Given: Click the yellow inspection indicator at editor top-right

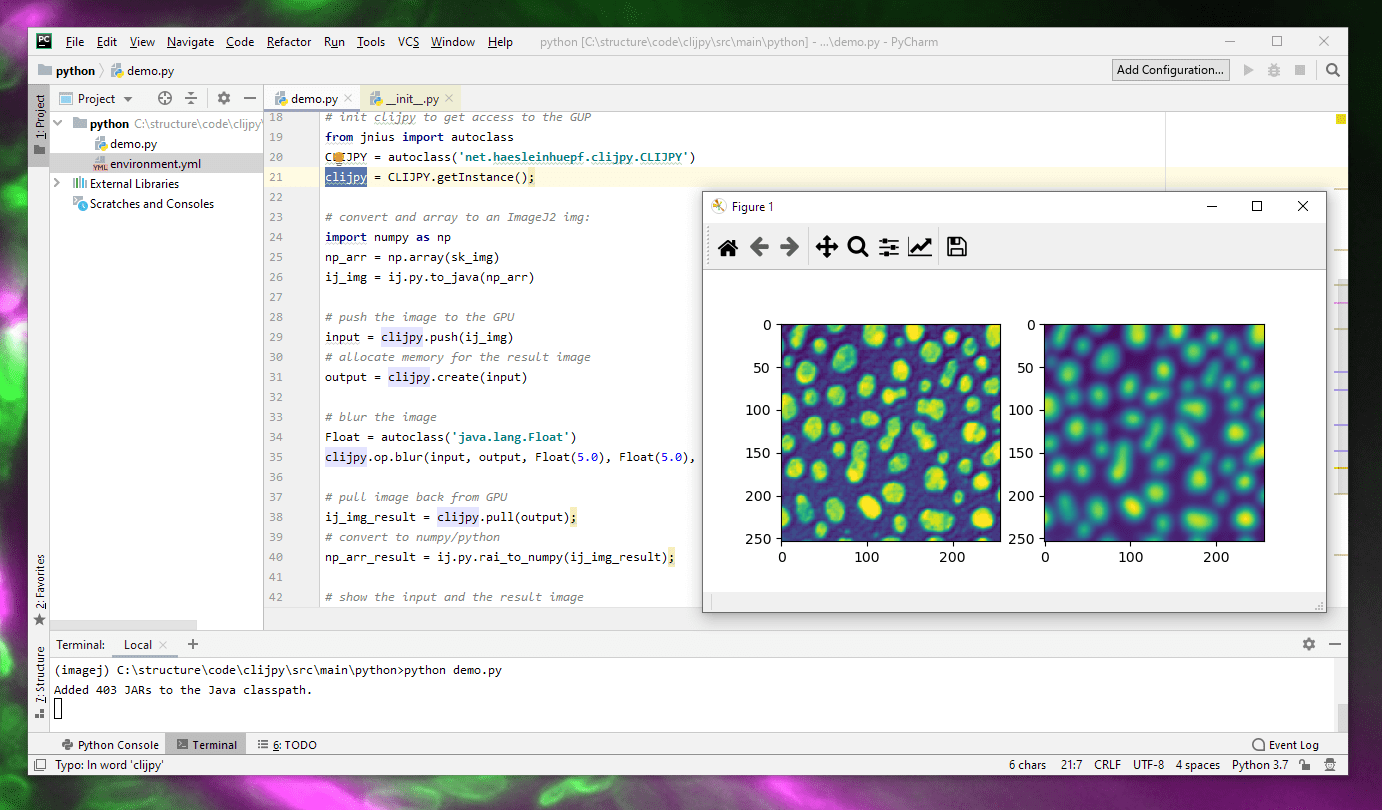Looking at the screenshot, I should (x=1341, y=118).
